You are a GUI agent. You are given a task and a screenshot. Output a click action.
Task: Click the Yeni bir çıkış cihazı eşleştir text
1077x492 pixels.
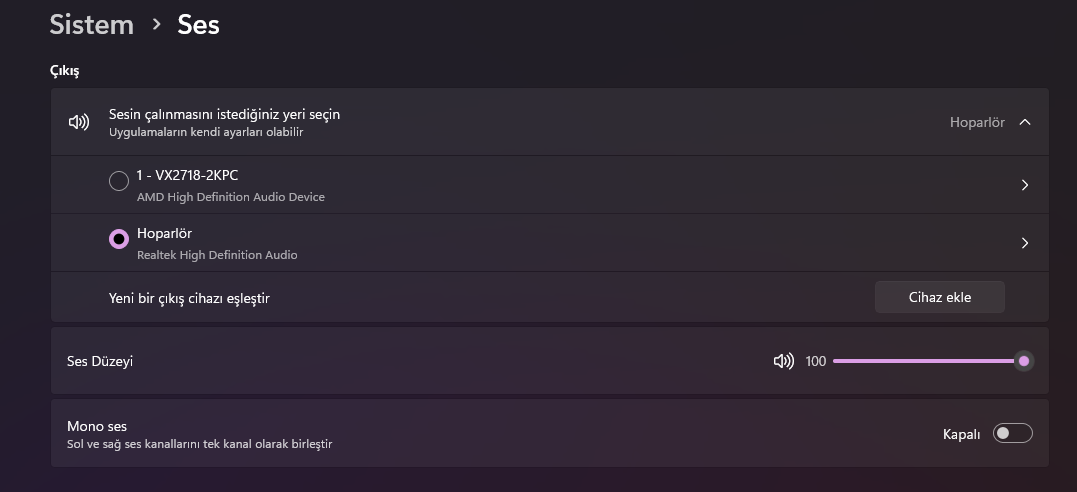point(189,298)
